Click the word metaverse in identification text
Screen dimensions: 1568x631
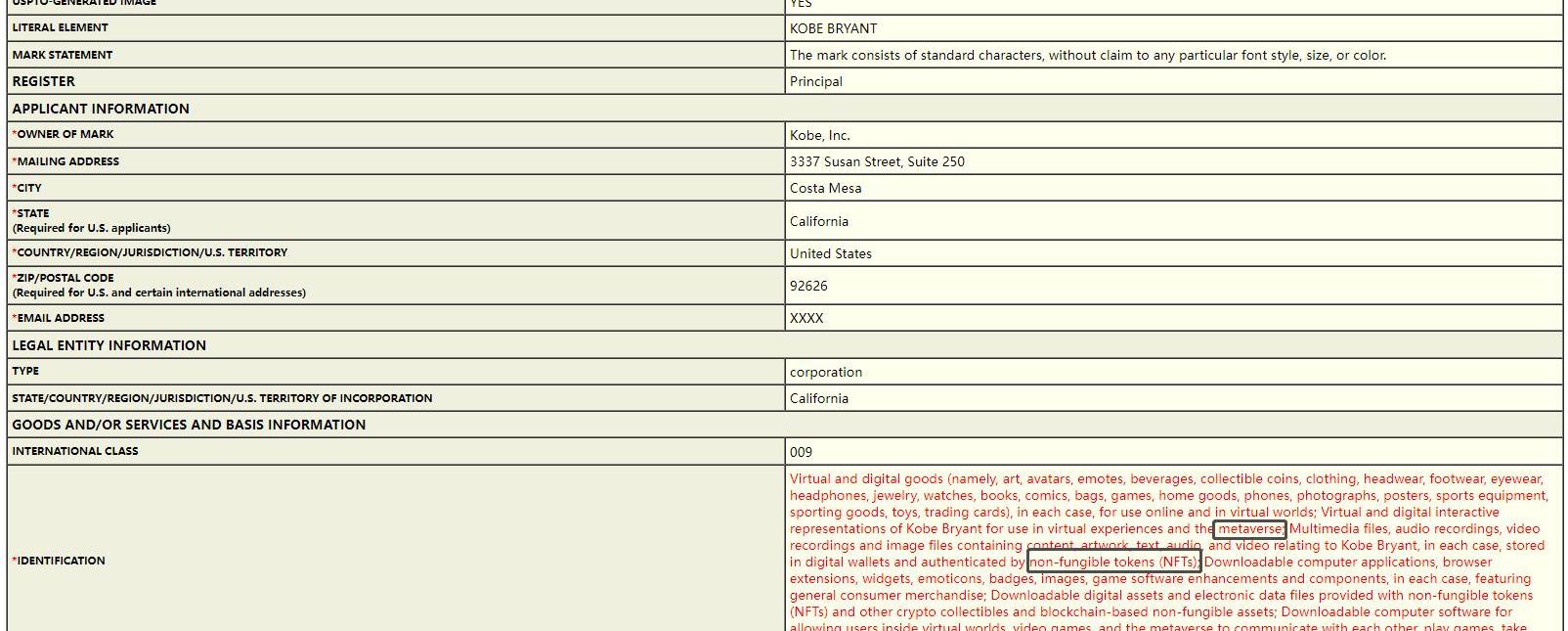coord(1250,529)
